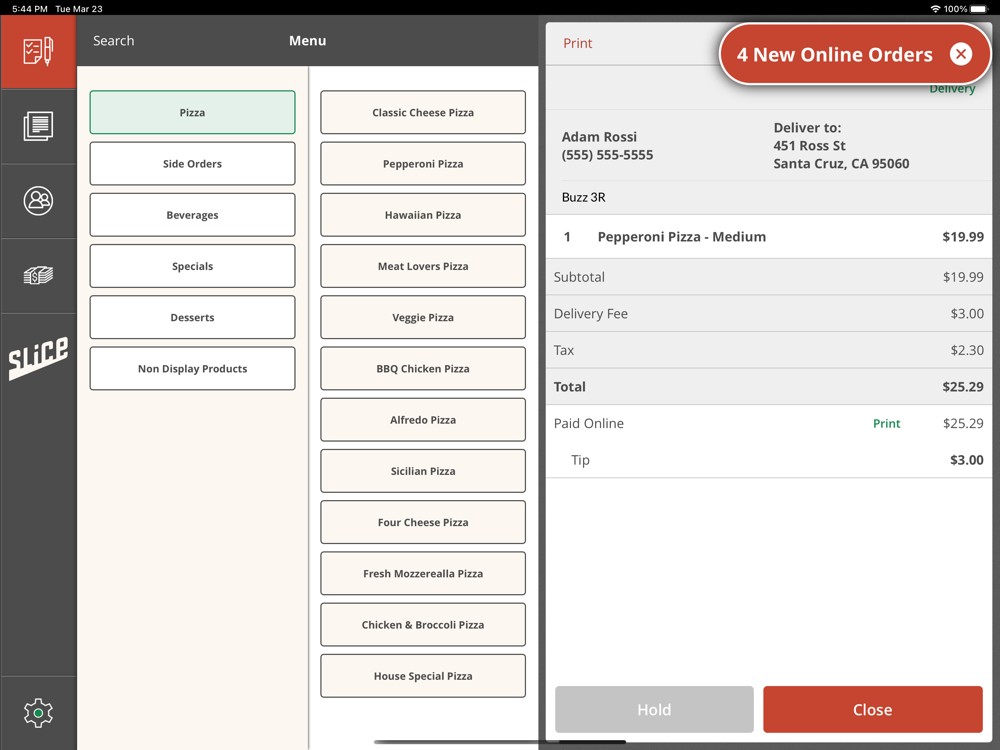The image size is (1000, 750).
Task: Tap the Search field in menu header
Action: [114, 41]
